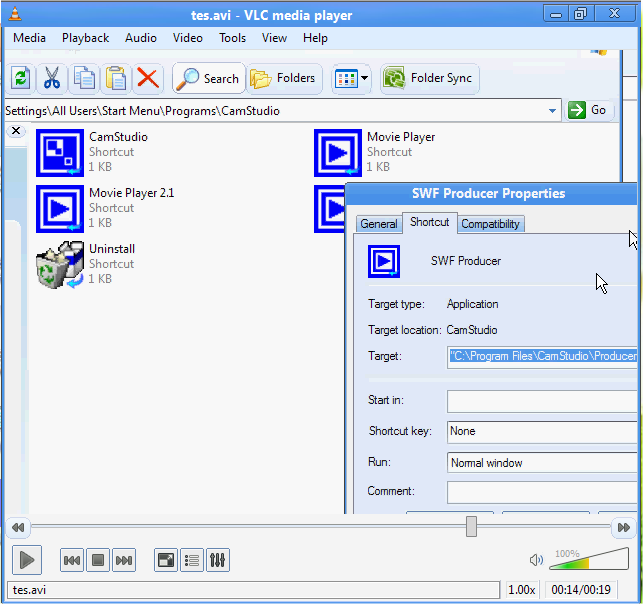The width and height of the screenshot is (643, 604).
Task: Open the Run Normal window combo box
Action: tap(542, 463)
